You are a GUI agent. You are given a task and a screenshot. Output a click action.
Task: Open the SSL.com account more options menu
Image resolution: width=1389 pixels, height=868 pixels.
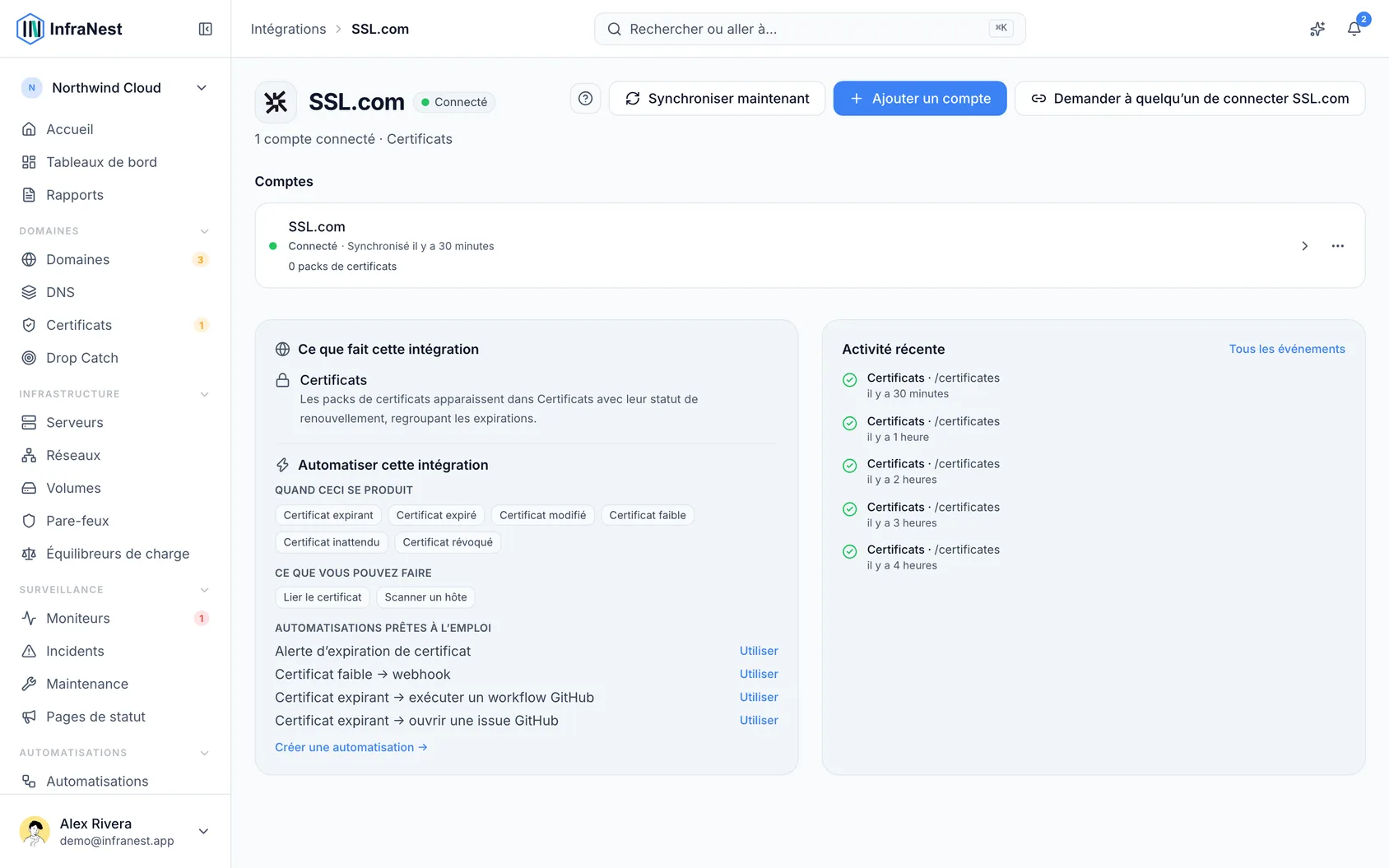[x=1338, y=246]
